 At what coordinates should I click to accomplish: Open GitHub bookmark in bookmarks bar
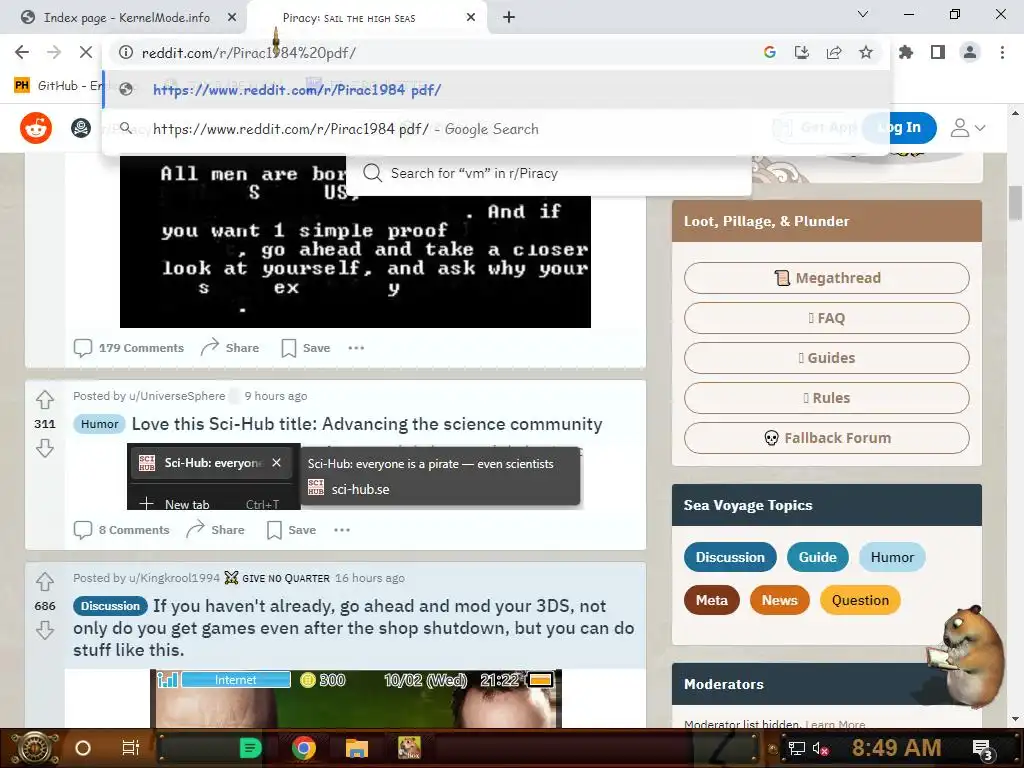[59, 86]
